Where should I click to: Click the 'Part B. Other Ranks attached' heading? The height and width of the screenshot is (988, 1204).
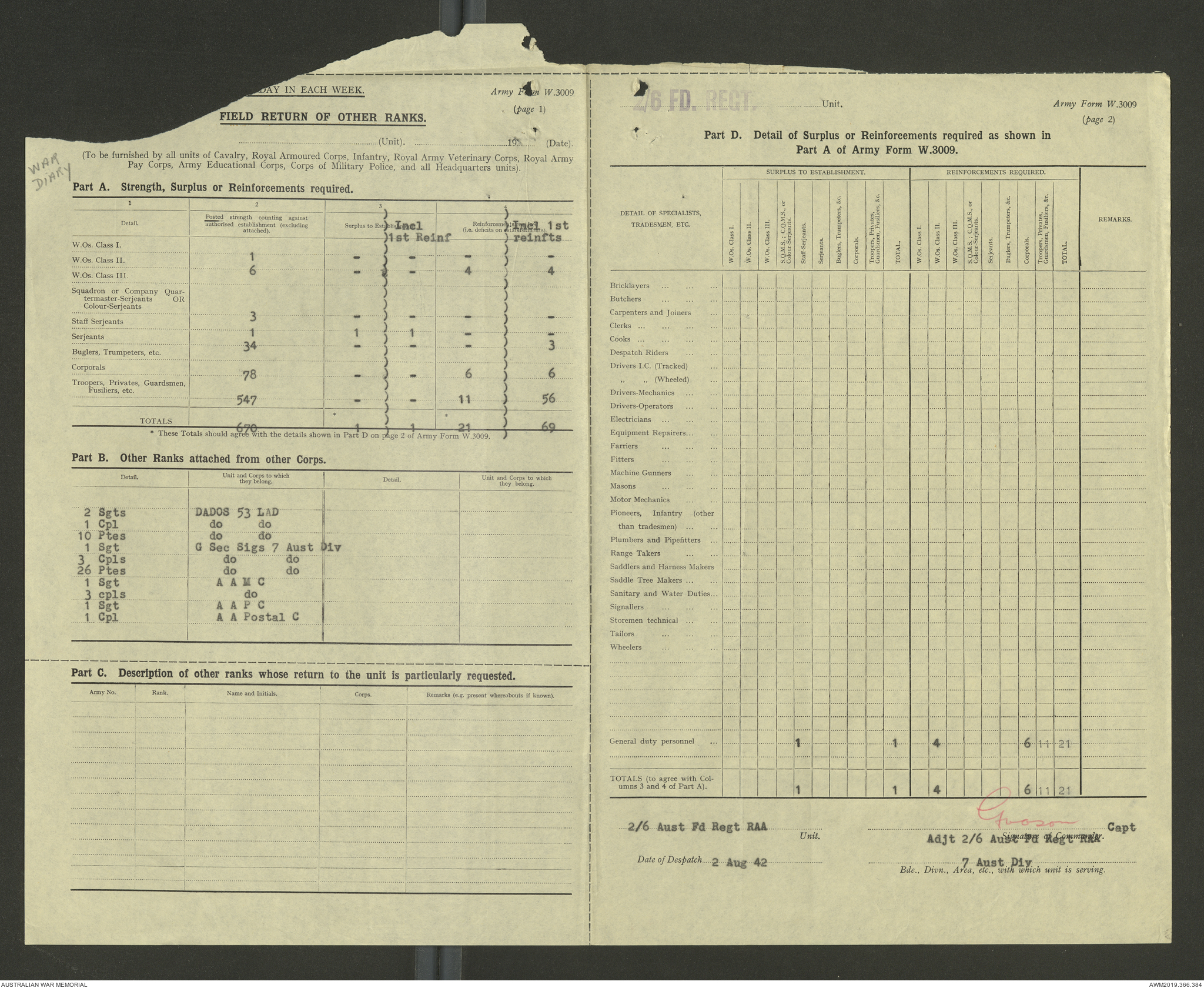[198, 459]
